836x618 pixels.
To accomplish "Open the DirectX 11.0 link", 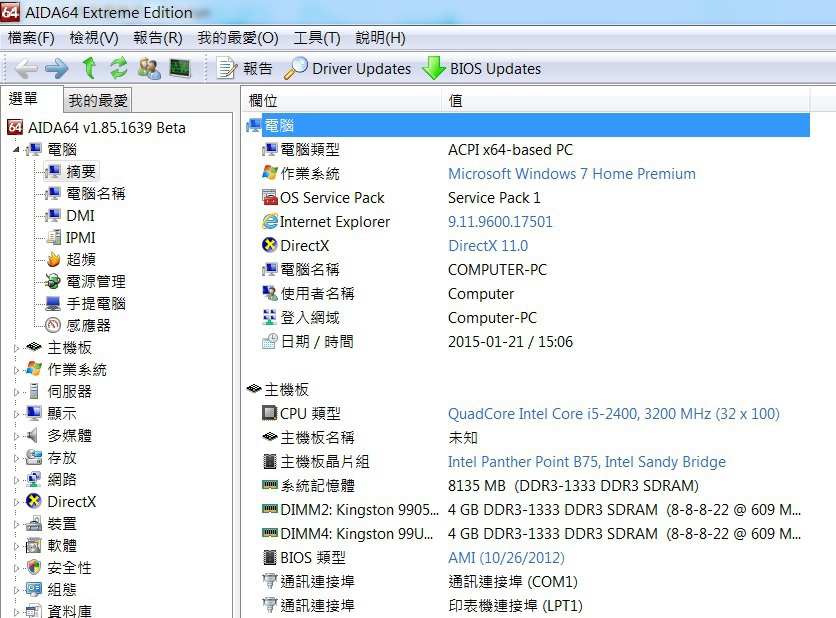I will pos(488,246).
